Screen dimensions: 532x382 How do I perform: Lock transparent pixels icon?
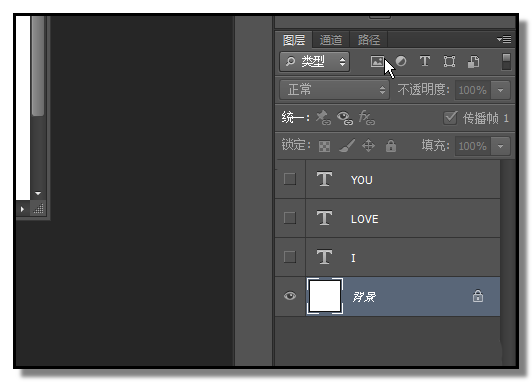click(324, 146)
